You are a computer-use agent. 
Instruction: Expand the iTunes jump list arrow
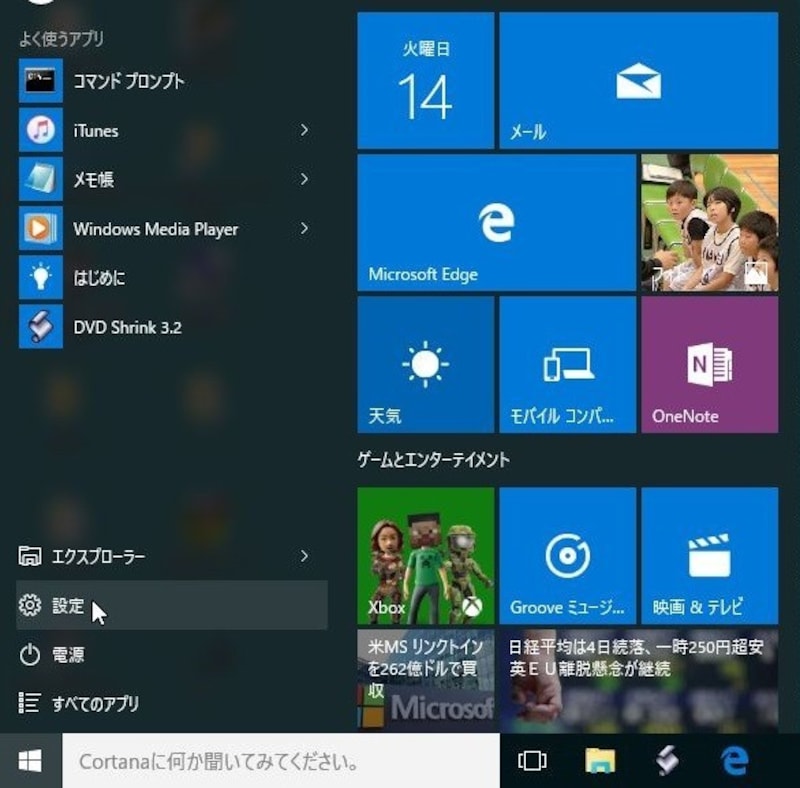304,130
